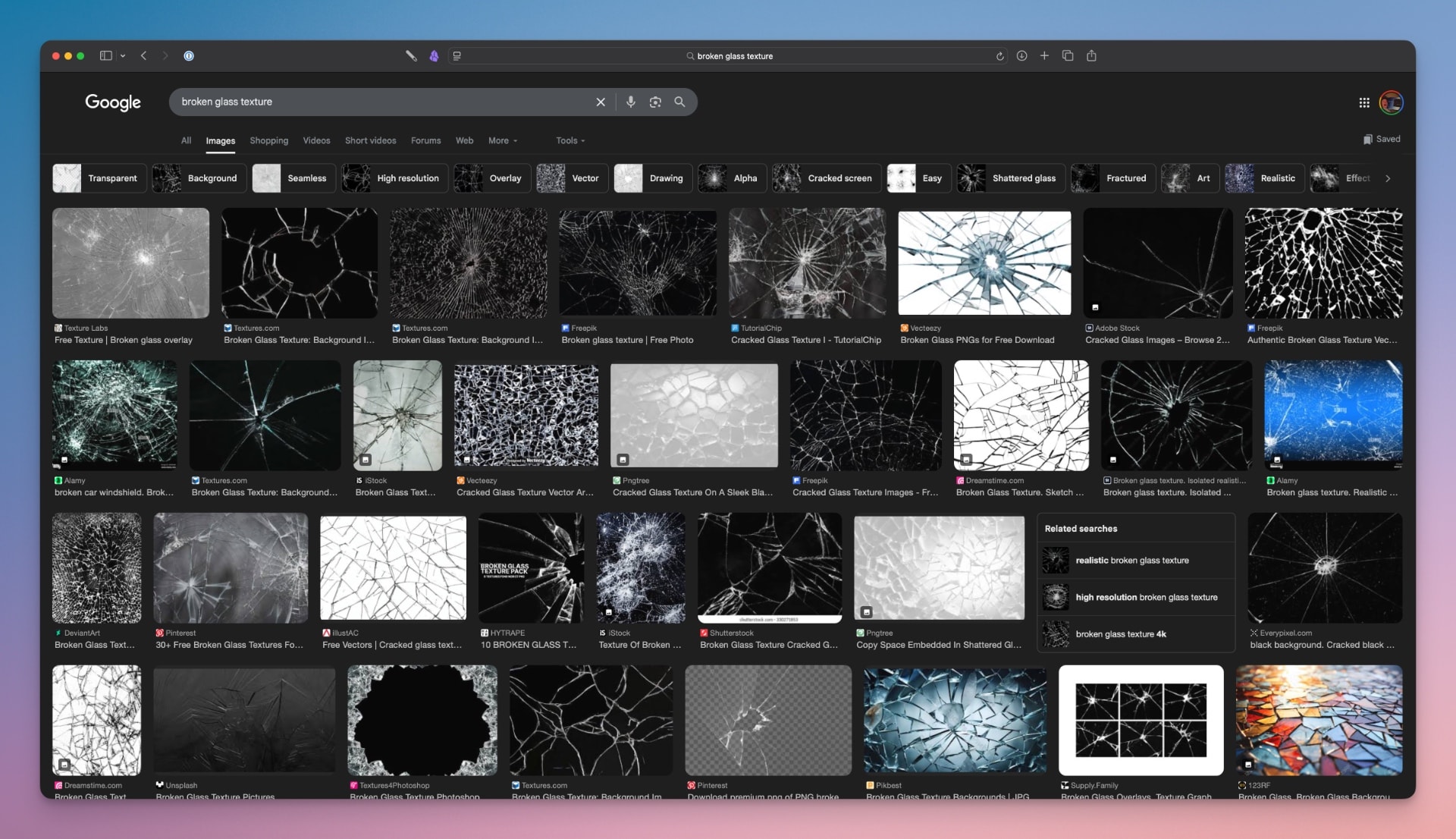Show Safari tab overview
The image size is (1456, 839).
tap(1068, 55)
